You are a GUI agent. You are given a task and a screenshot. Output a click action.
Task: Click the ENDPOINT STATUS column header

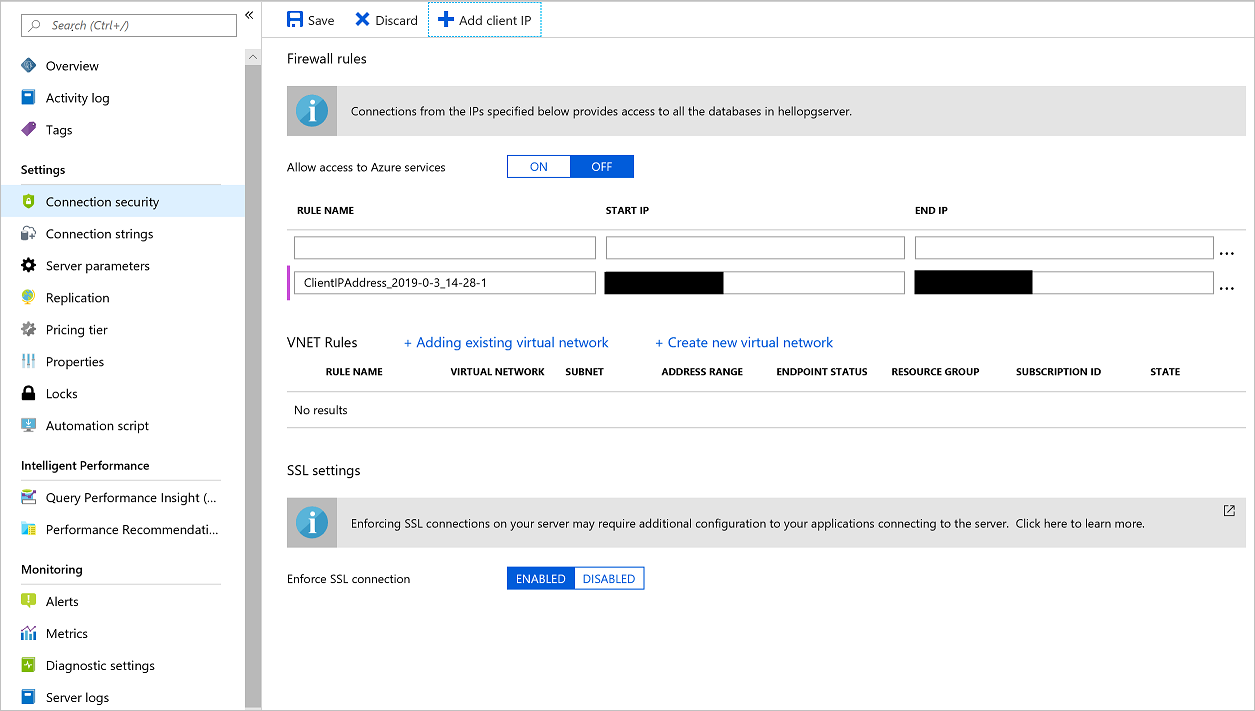tap(822, 372)
